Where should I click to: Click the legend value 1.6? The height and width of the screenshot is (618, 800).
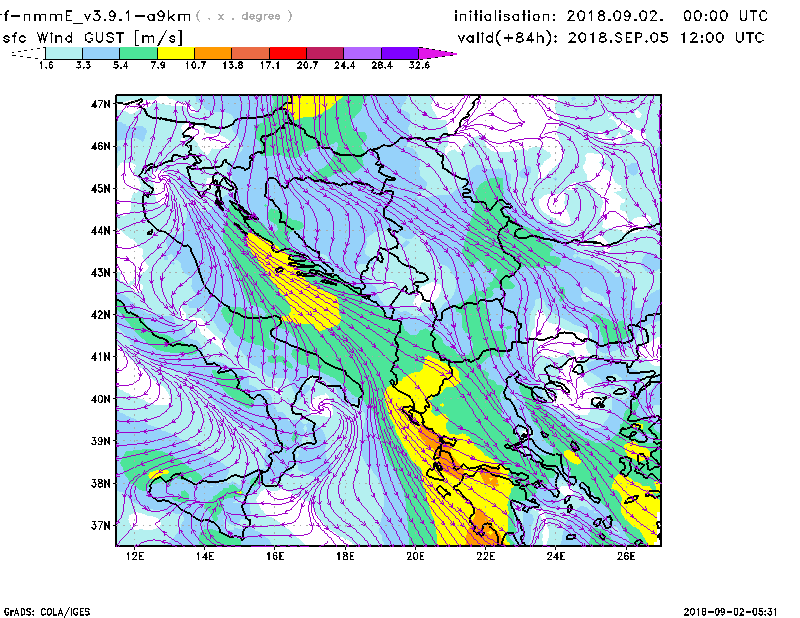pyautogui.click(x=46, y=65)
